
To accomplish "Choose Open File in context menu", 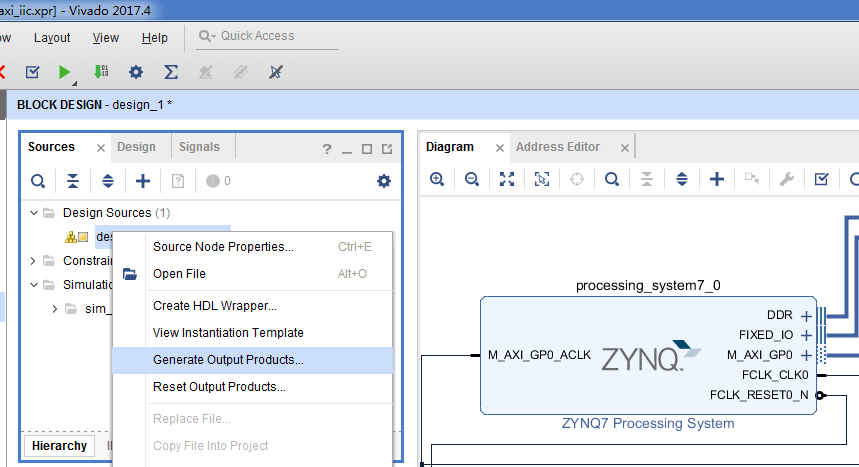I will (x=253, y=274).
